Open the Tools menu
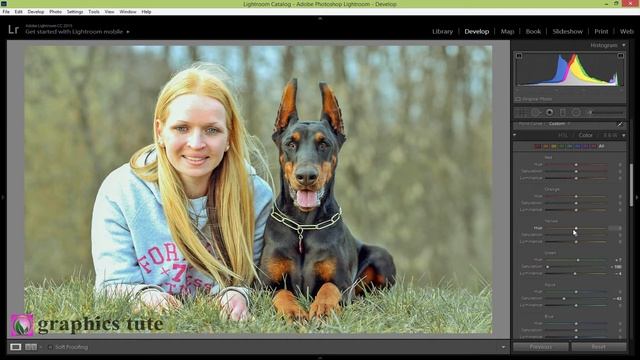Image resolution: width=640 pixels, height=360 pixels. [94, 12]
